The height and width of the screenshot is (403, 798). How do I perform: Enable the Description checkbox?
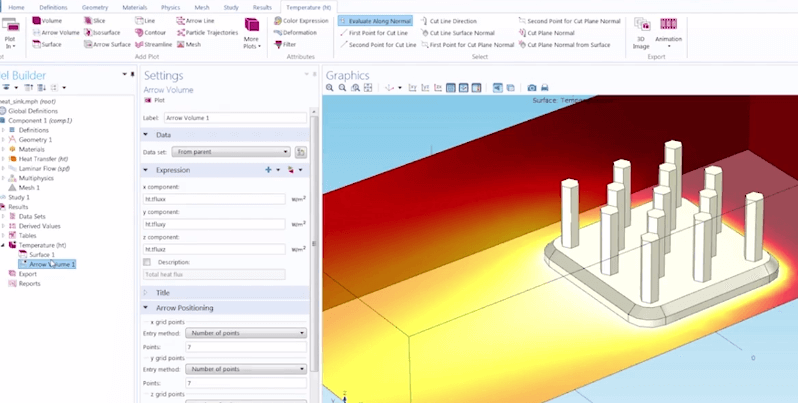pos(147,262)
